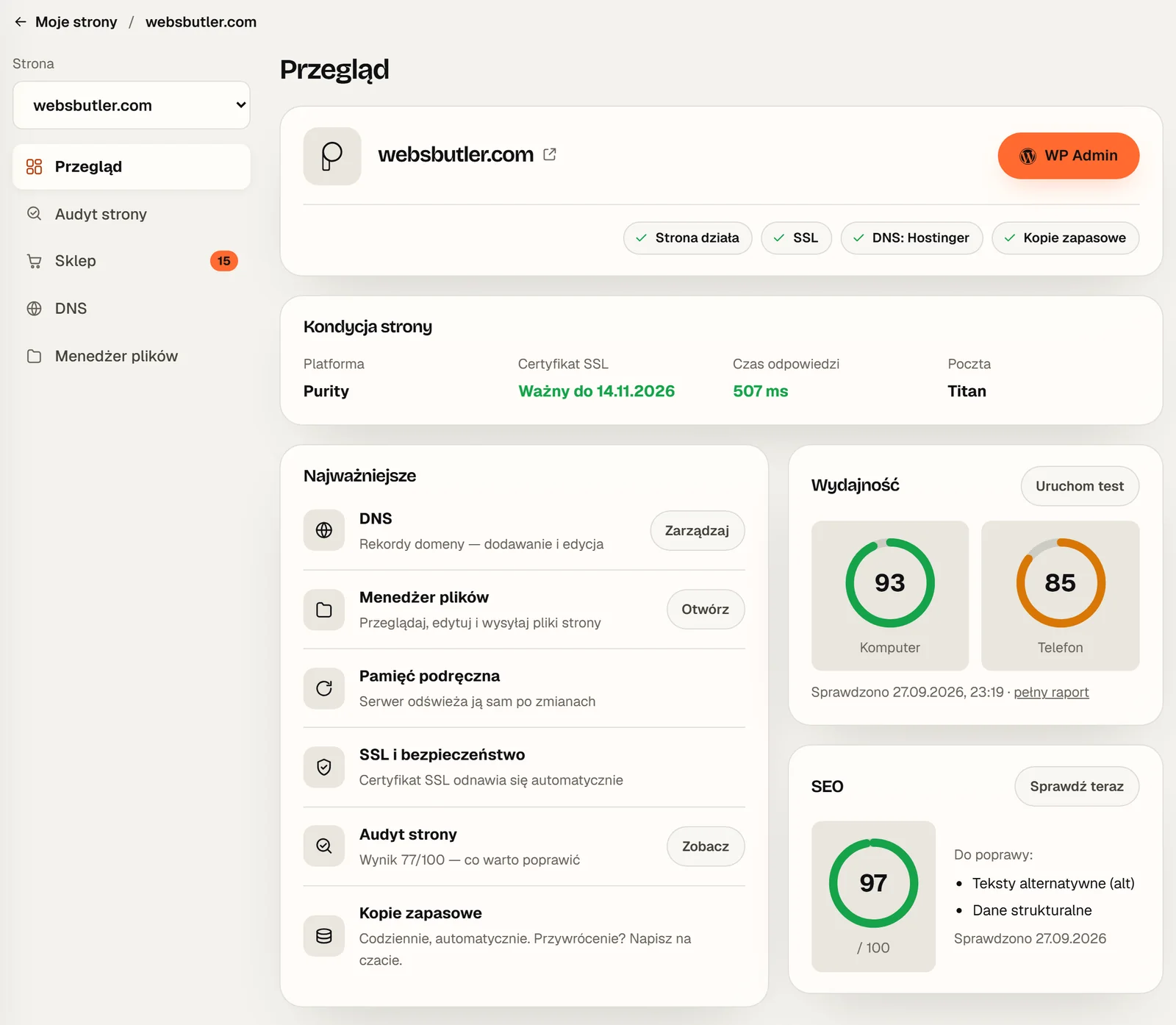Open the pełny raport link
The image size is (1176, 1025).
pos(1051,693)
